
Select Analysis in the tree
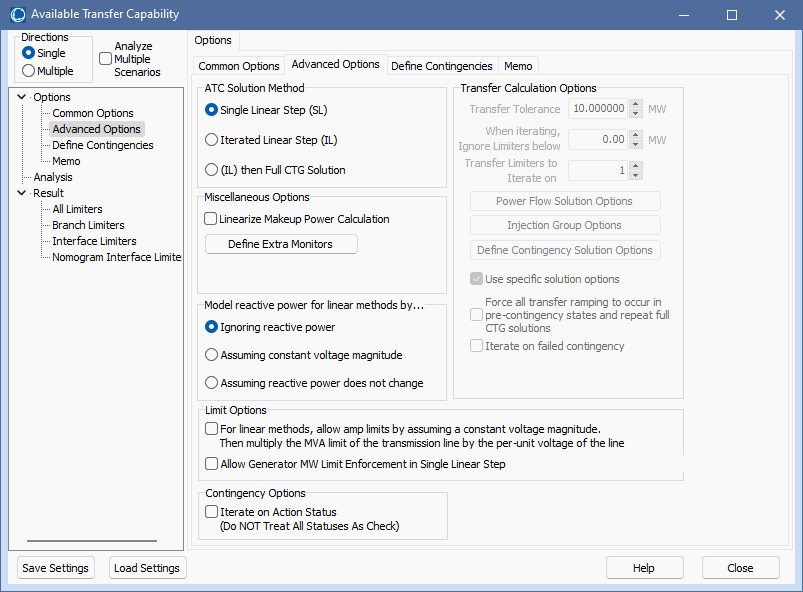tap(53, 177)
